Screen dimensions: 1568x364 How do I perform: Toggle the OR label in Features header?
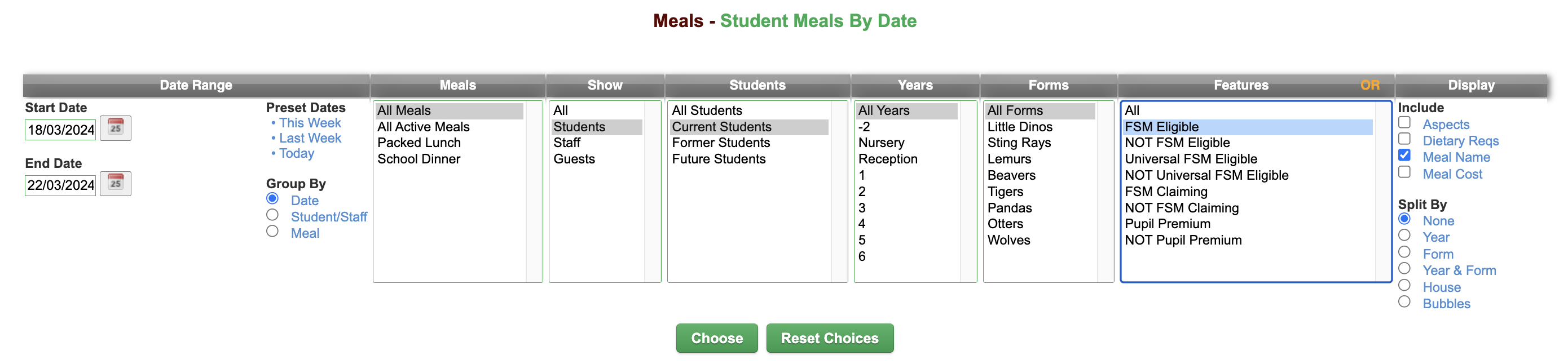coord(1369,85)
